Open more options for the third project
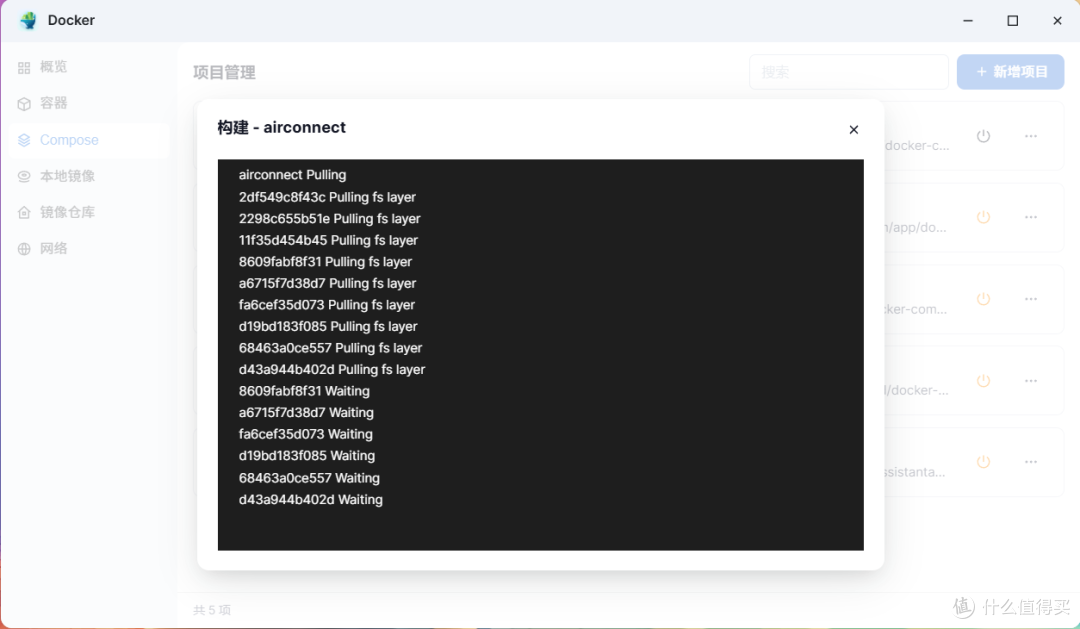This screenshot has height=629, width=1080. [x=1030, y=299]
